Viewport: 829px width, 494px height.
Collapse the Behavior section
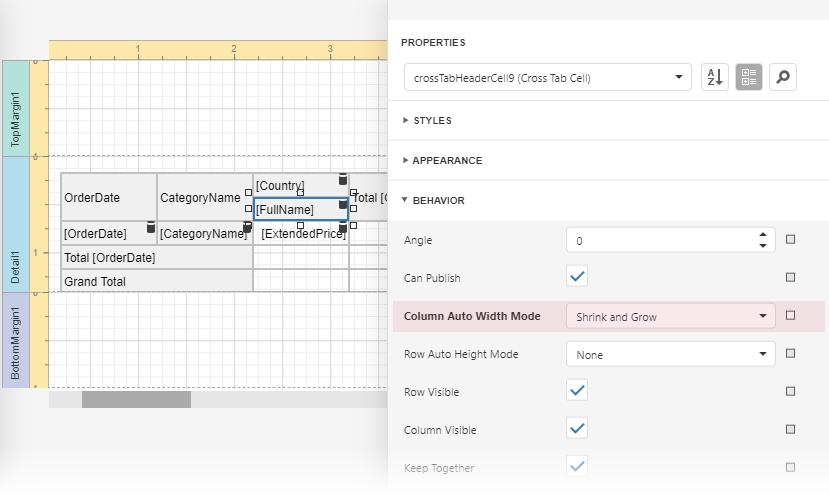pyautogui.click(x=438, y=200)
